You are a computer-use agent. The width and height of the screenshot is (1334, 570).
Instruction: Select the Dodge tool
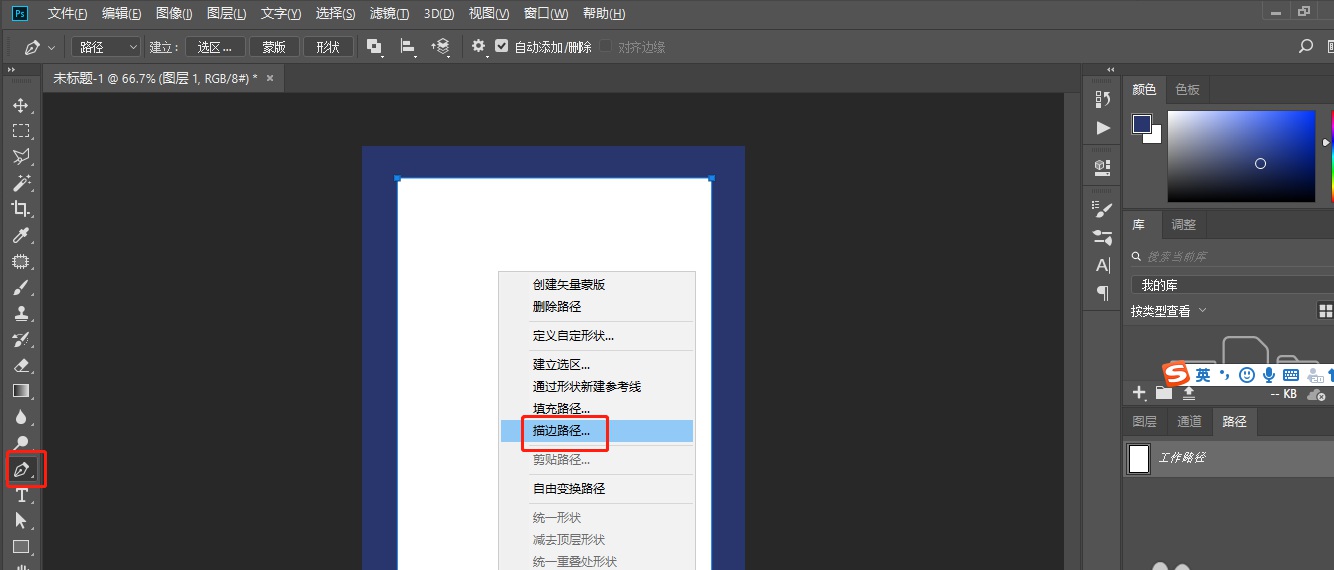point(21,443)
